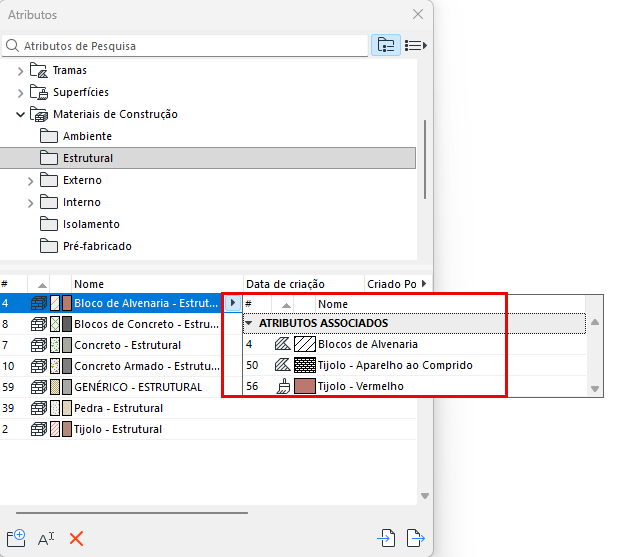The width and height of the screenshot is (618, 557).
Task: Select the Externo folder
Action: point(82,180)
